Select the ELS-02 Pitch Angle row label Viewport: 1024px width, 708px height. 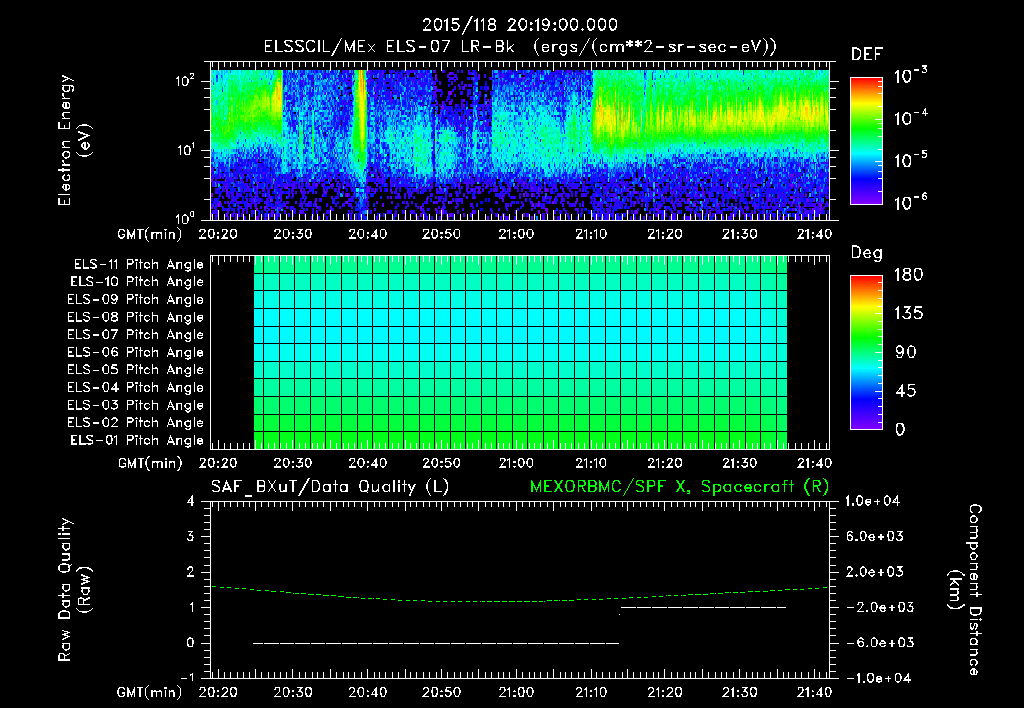tap(135, 423)
